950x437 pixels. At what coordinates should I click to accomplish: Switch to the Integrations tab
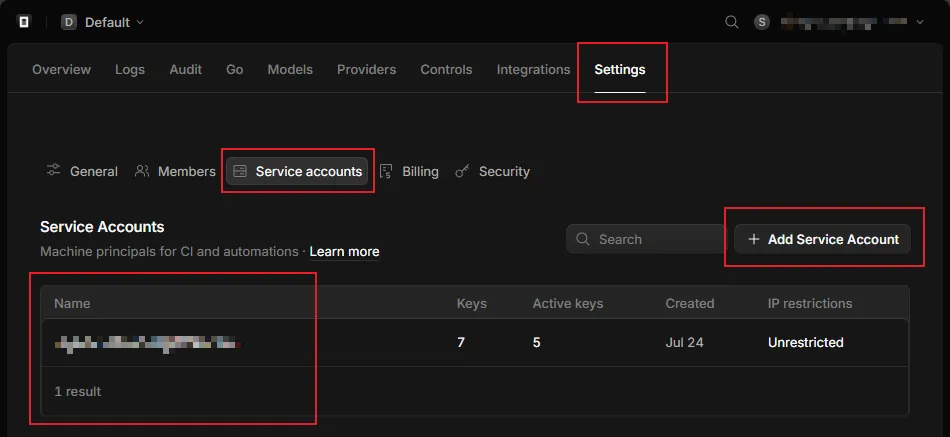click(533, 70)
